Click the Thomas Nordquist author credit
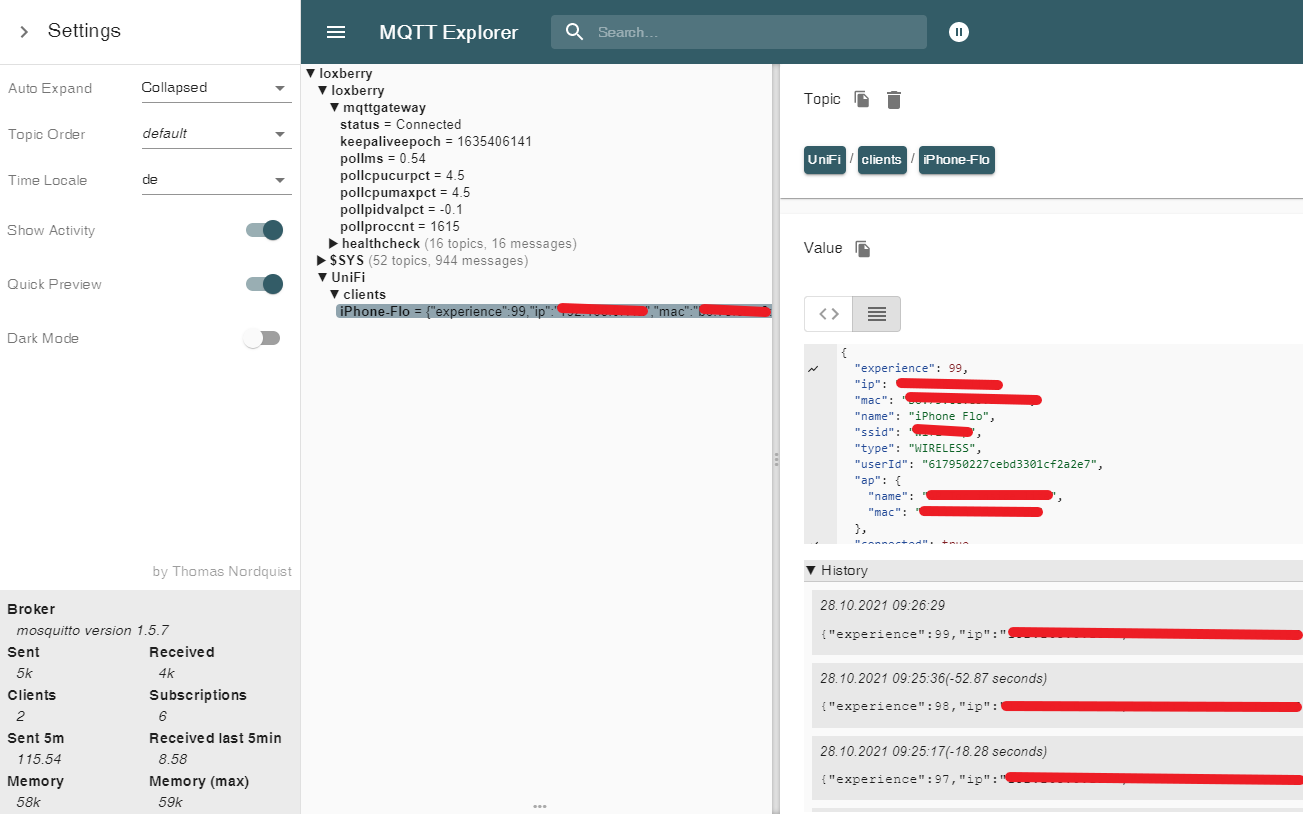 [222, 571]
